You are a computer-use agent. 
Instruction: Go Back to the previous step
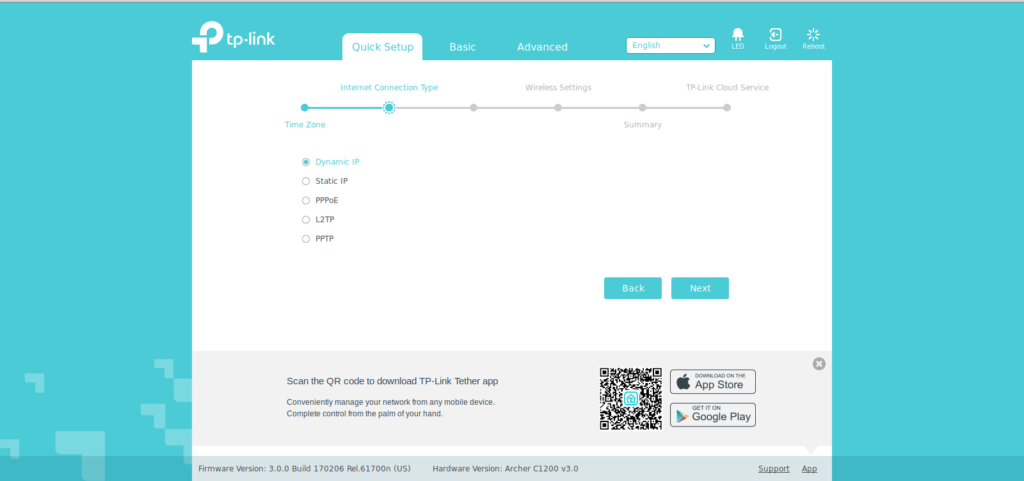coord(632,288)
